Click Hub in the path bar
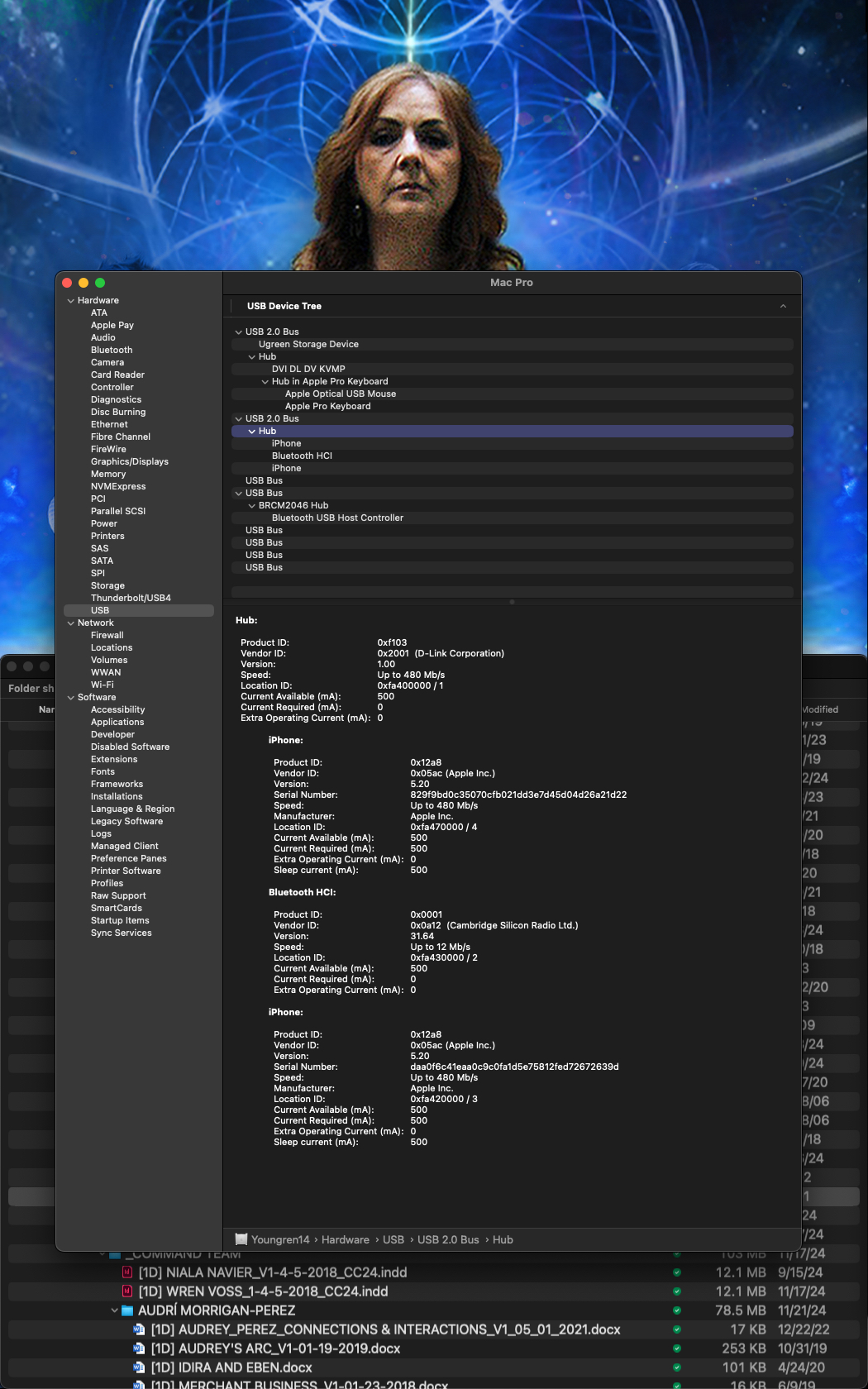 [x=503, y=1239]
